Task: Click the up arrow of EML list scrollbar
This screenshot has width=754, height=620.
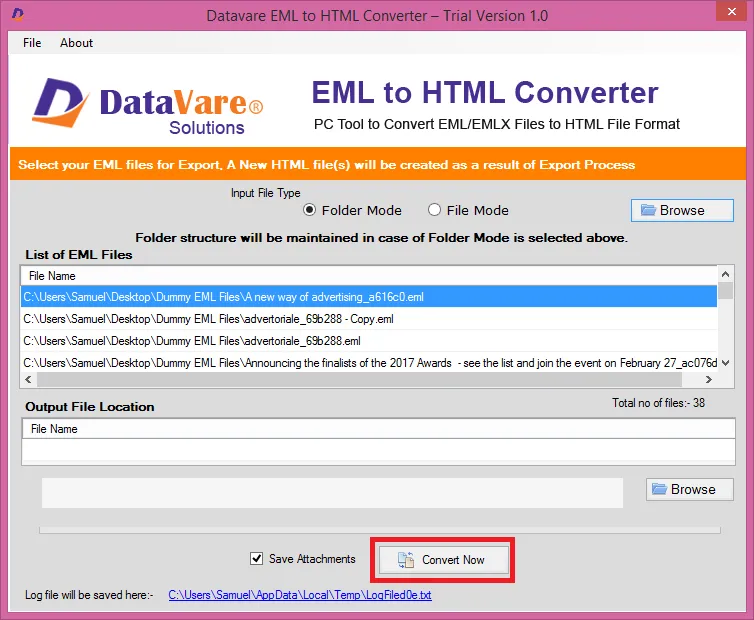Action: click(x=725, y=274)
